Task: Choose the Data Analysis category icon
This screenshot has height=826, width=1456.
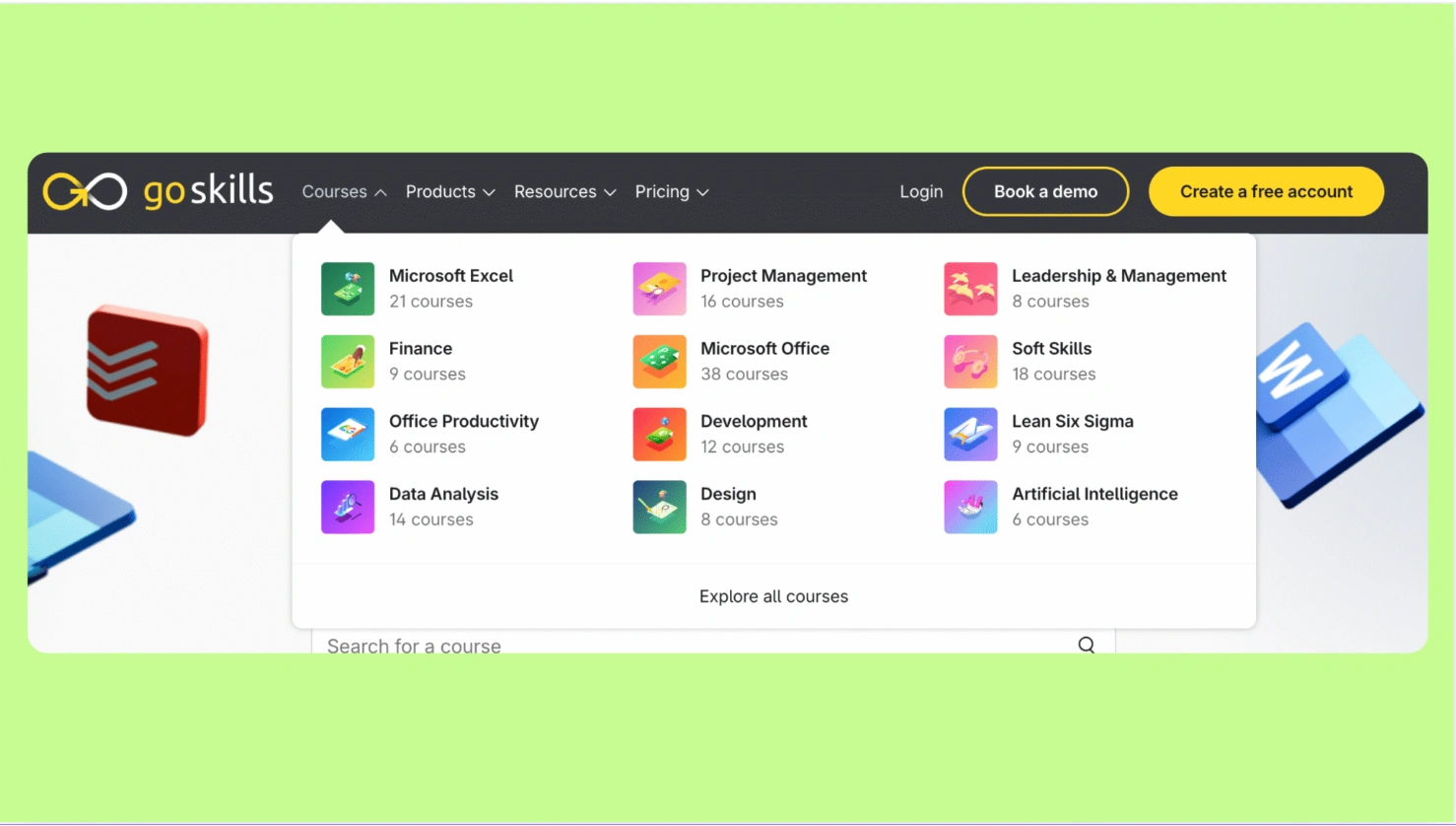Action: pyautogui.click(x=348, y=507)
